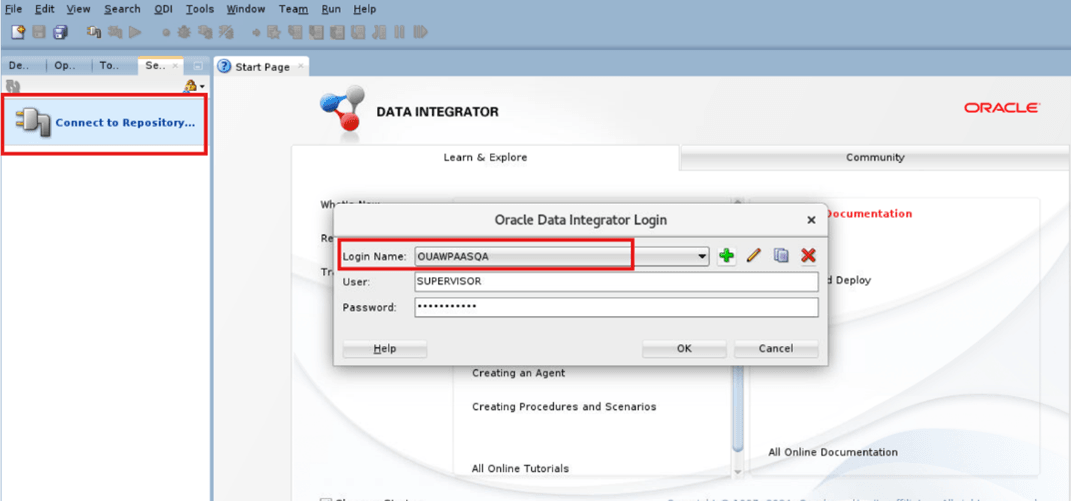
Task: Delete the login with the red X
Action: tap(809, 256)
